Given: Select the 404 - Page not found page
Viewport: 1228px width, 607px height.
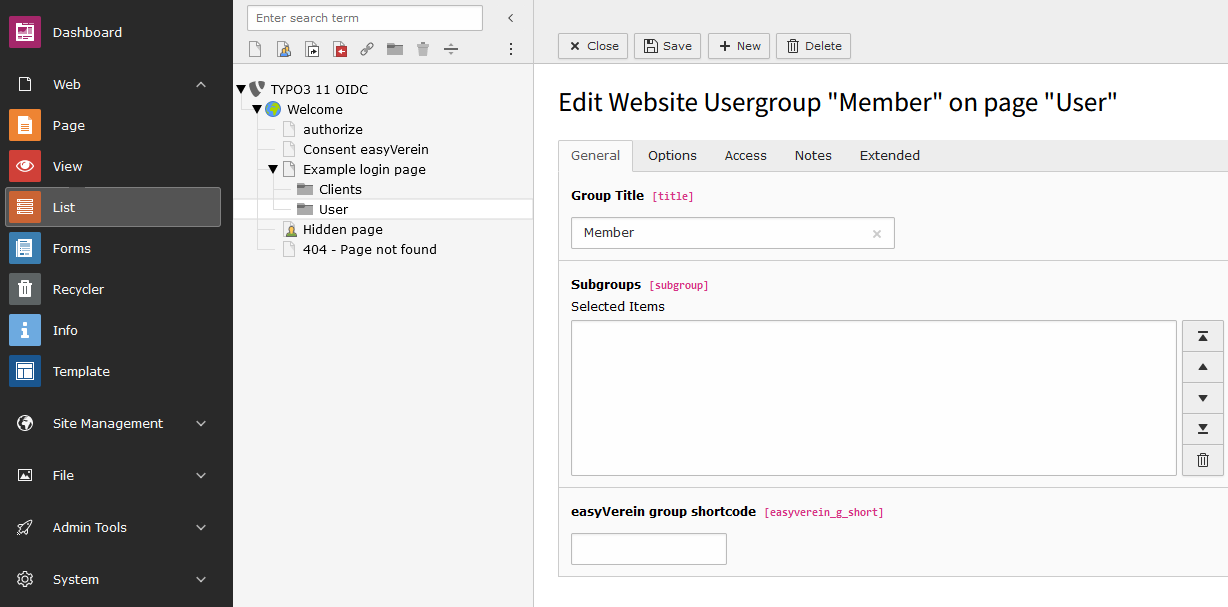Looking at the screenshot, I should (x=370, y=249).
